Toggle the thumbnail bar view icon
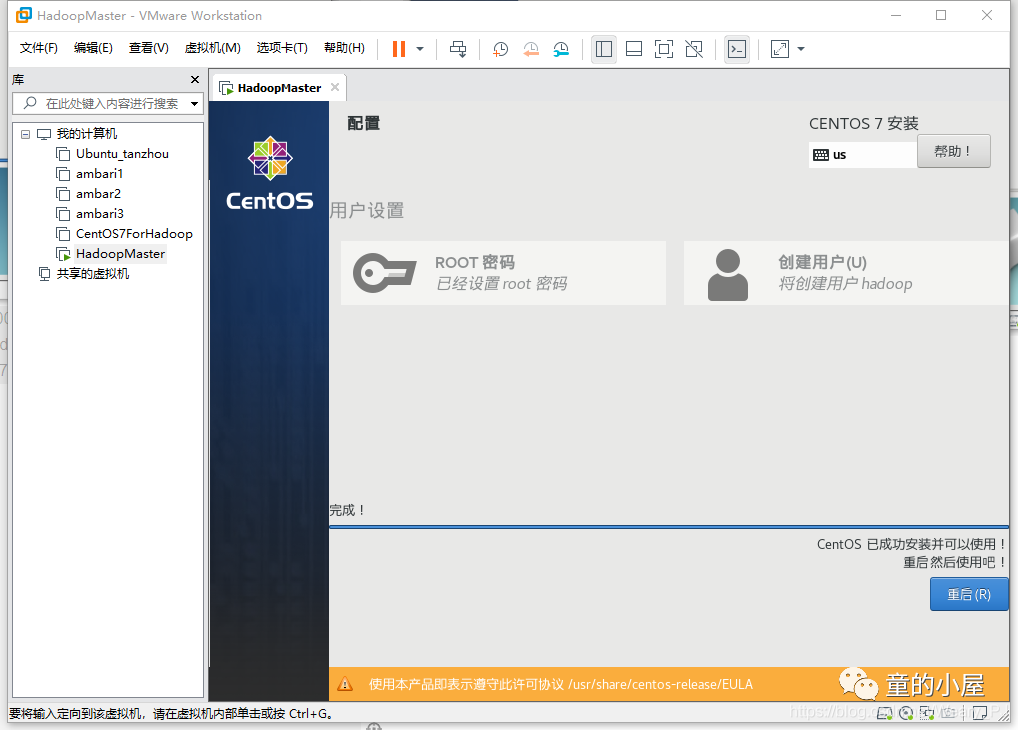 (x=634, y=49)
